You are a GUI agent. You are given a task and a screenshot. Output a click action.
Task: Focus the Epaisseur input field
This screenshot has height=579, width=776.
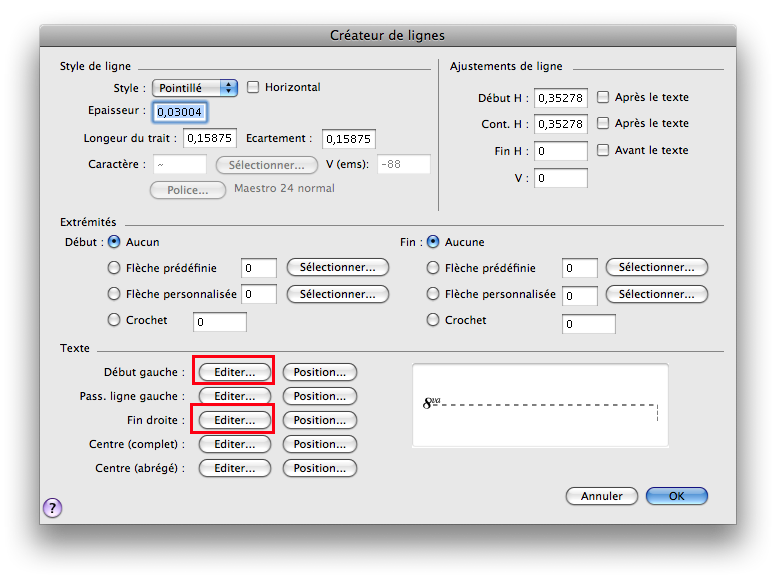pos(180,112)
